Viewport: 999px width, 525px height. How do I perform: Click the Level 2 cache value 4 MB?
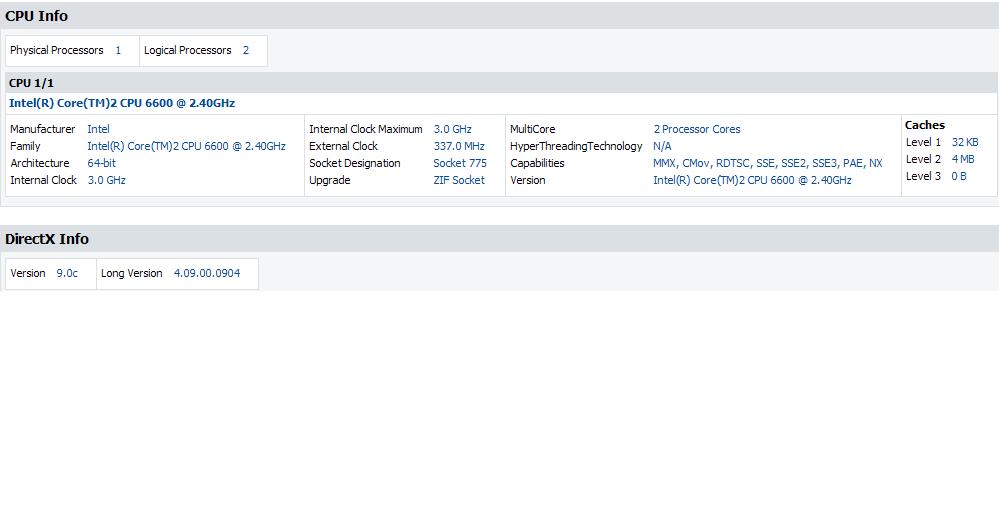963,159
